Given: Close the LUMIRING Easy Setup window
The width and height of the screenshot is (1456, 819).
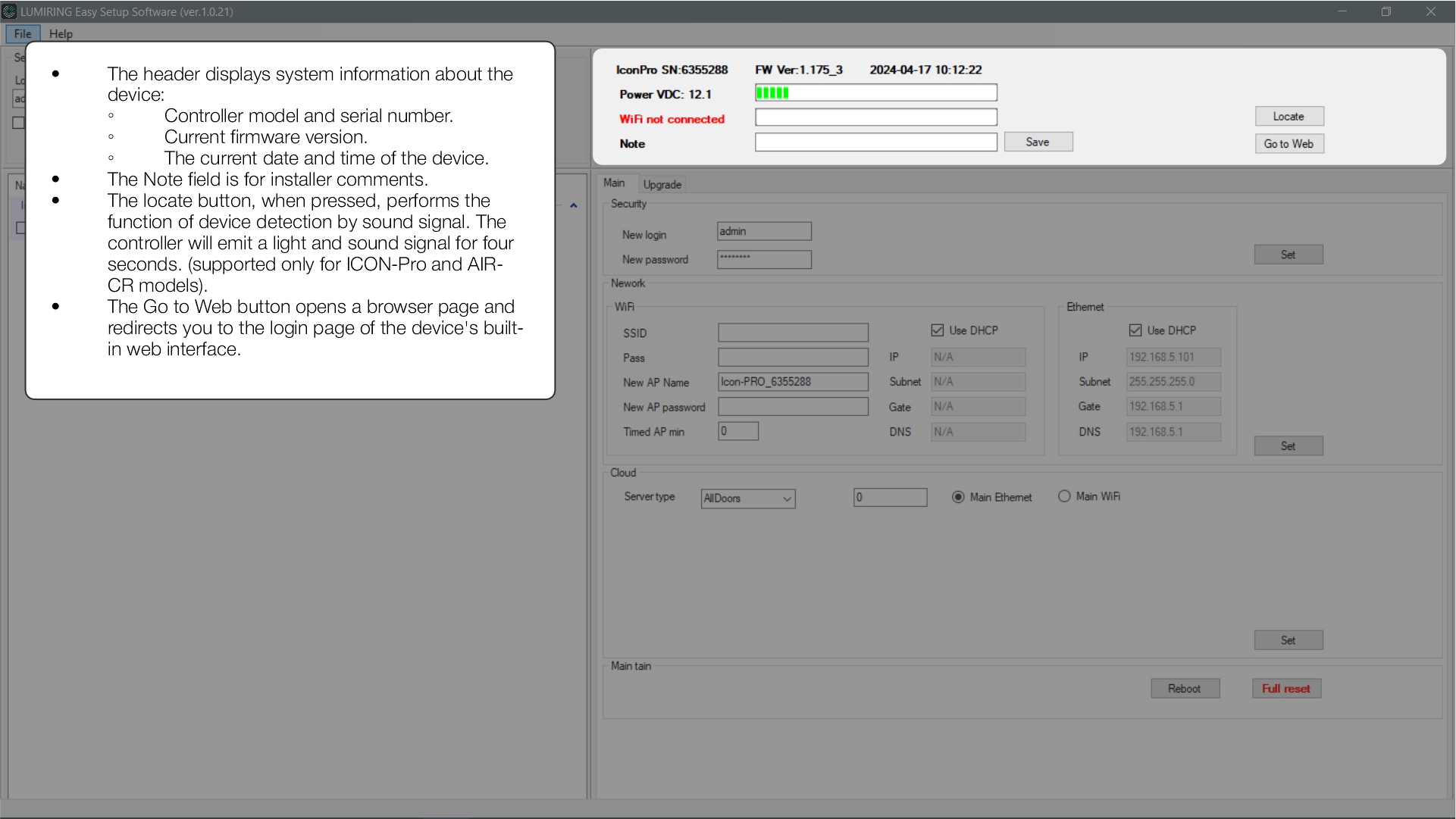Looking at the screenshot, I should point(1431,11).
